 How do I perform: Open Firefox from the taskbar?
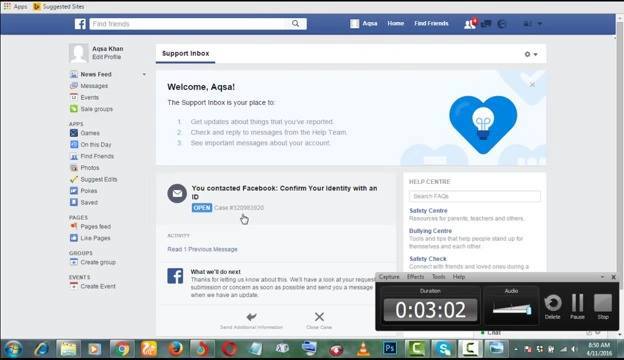pyautogui.click(x=176, y=349)
